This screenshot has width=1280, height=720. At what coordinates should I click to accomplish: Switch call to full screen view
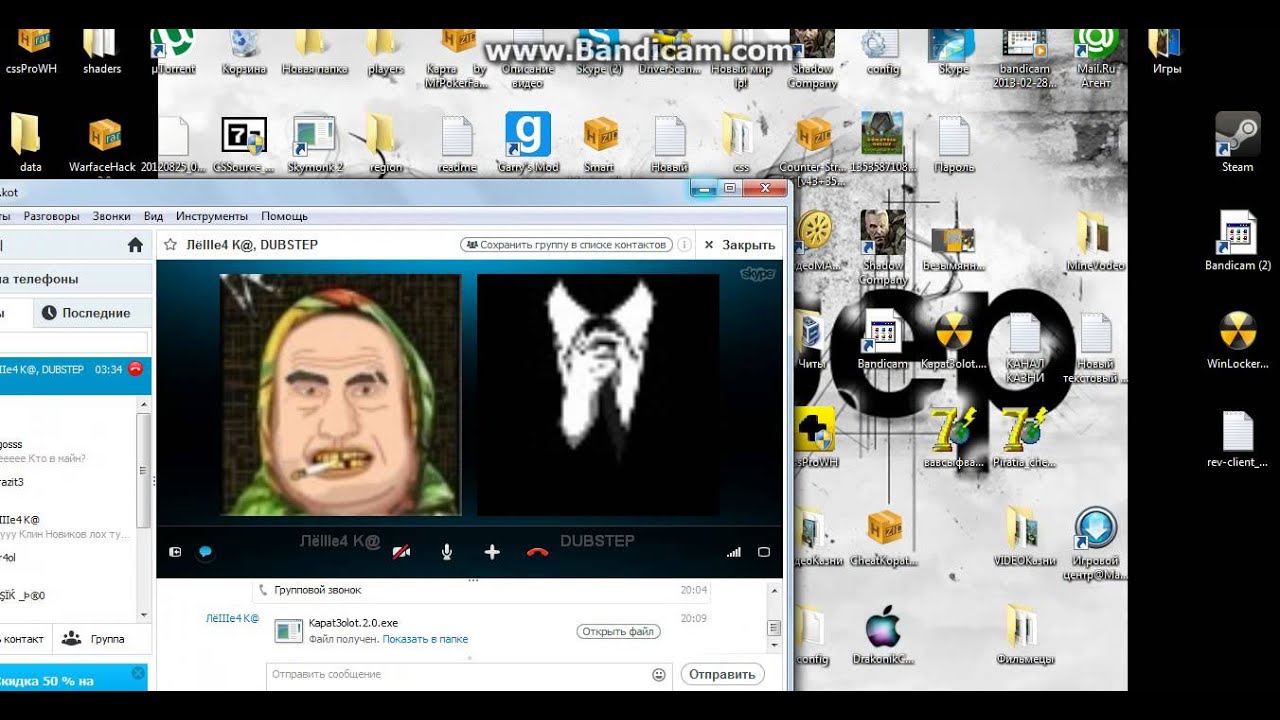[x=764, y=552]
